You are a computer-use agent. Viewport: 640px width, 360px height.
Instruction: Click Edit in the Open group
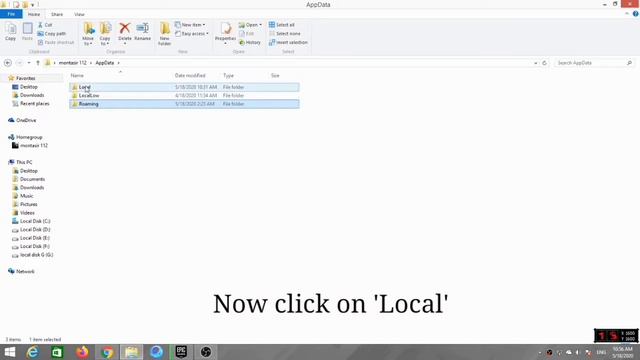(x=247, y=33)
